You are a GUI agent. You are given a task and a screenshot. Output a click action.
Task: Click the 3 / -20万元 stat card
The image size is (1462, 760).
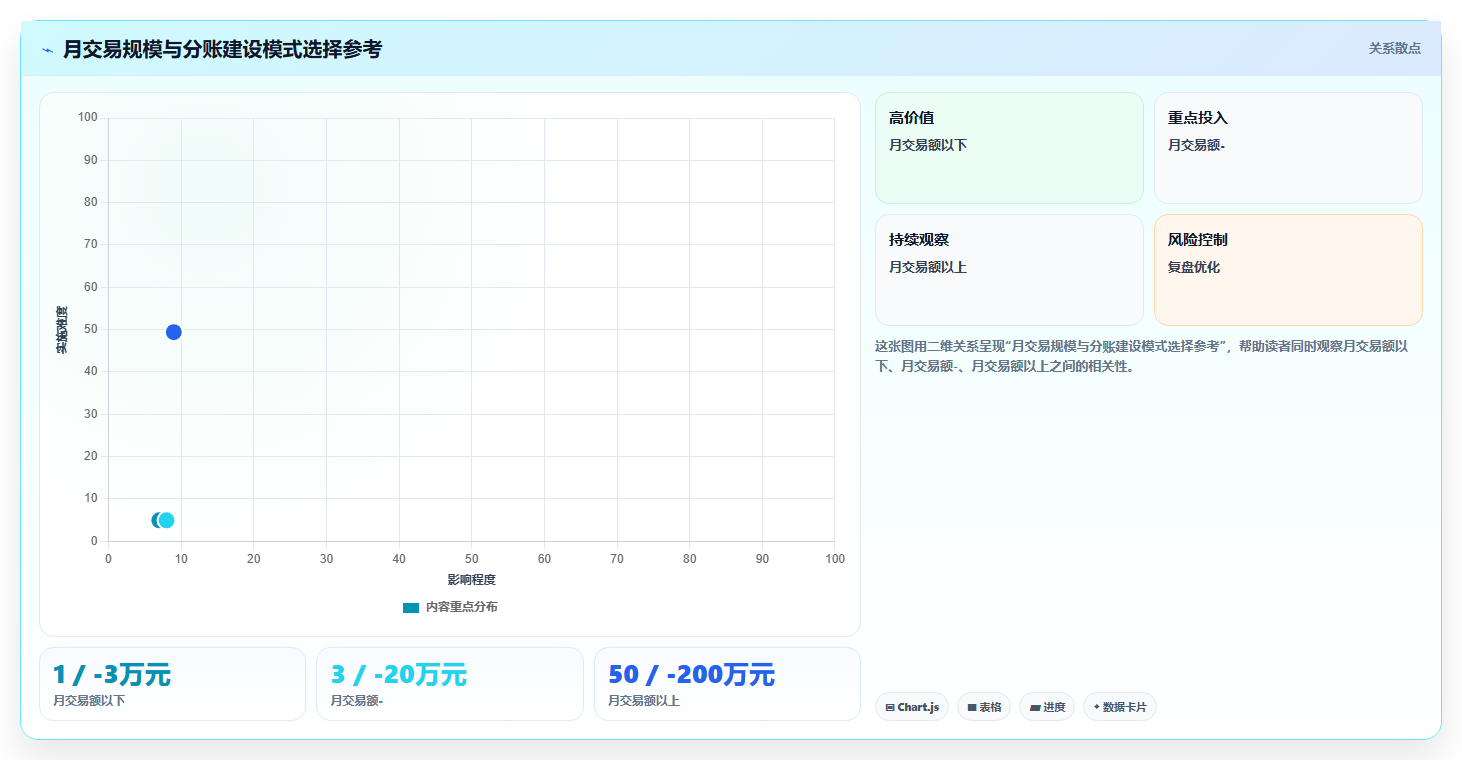click(x=450, y=684)
